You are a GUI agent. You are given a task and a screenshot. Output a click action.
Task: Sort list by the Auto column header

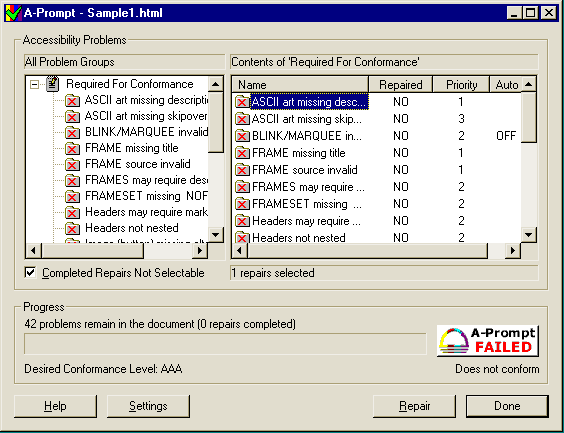pyautogui.click(x=505, y=85)
